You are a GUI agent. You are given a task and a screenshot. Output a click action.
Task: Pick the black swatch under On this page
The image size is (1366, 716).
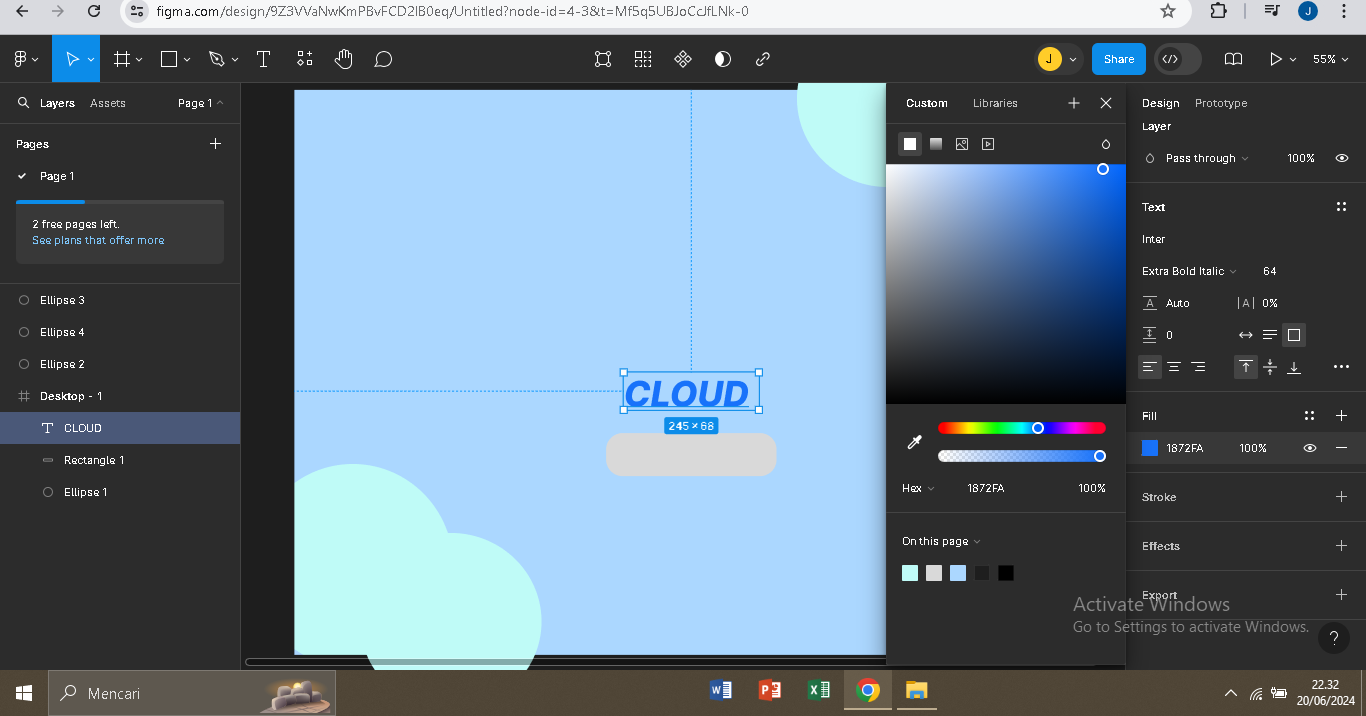coord(1006,573)
